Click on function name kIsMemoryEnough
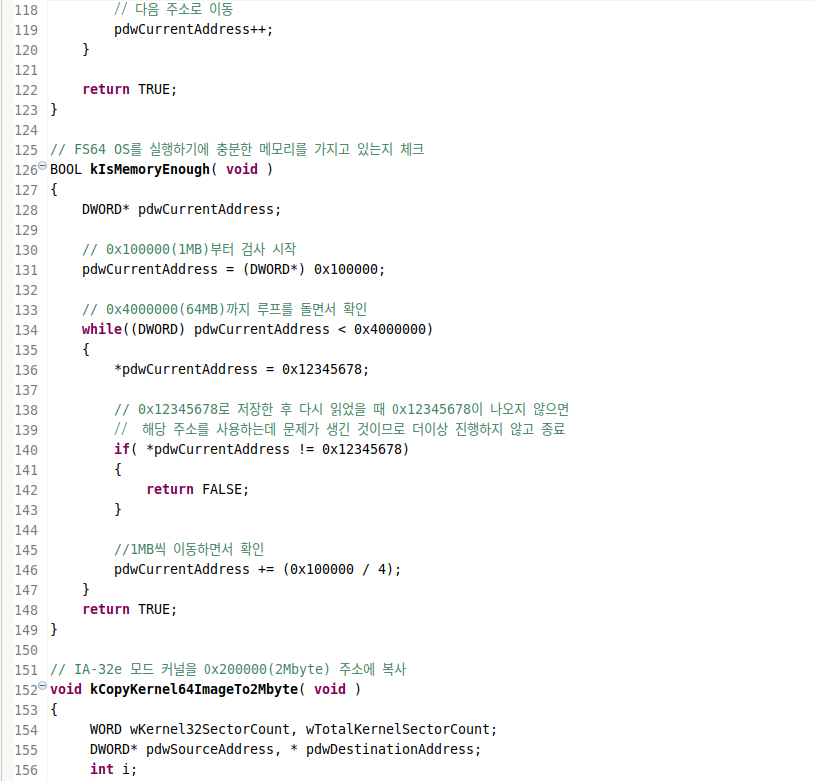 (150, 170)
